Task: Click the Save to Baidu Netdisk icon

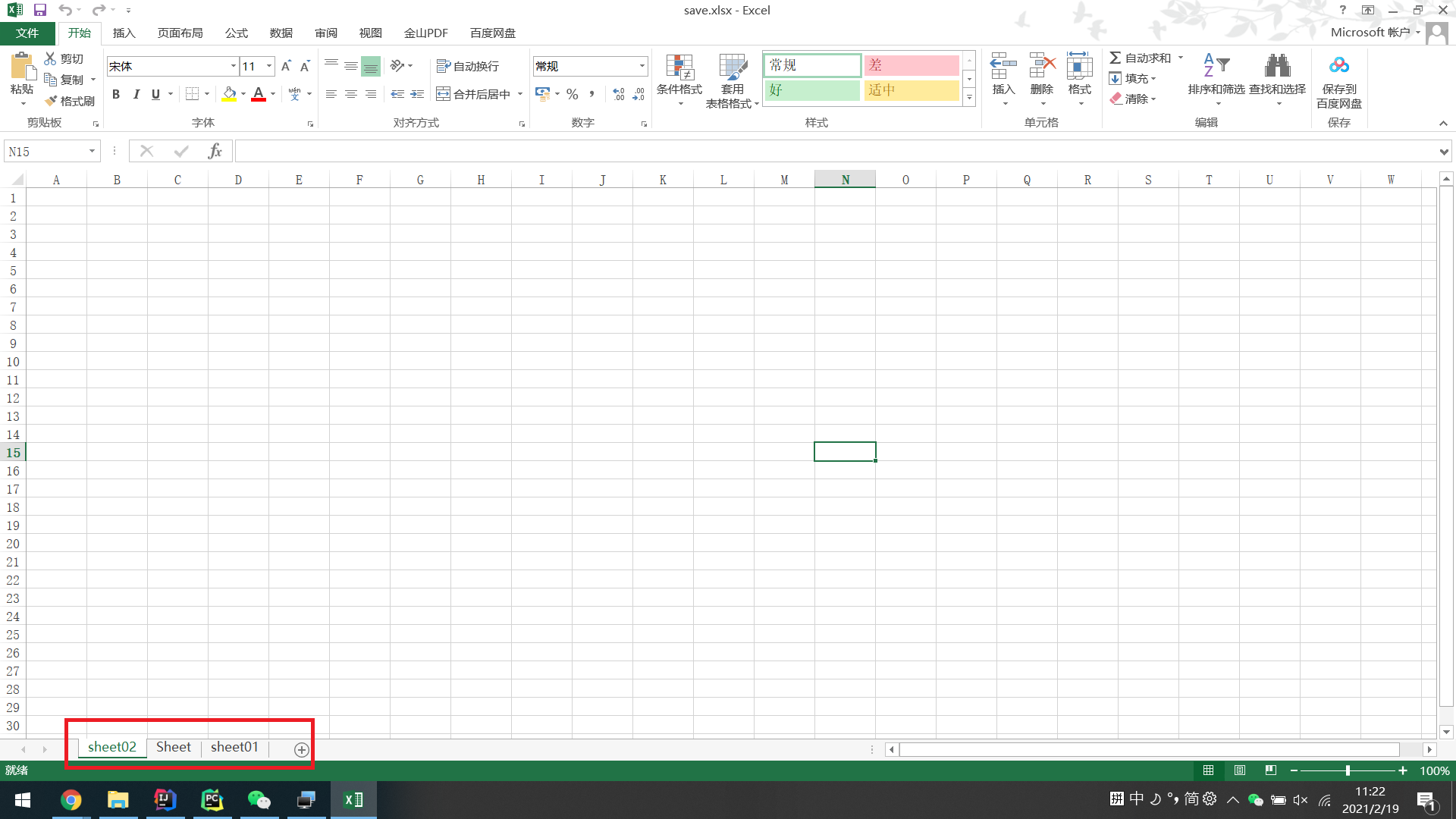Action: [x=1338, y=67]
